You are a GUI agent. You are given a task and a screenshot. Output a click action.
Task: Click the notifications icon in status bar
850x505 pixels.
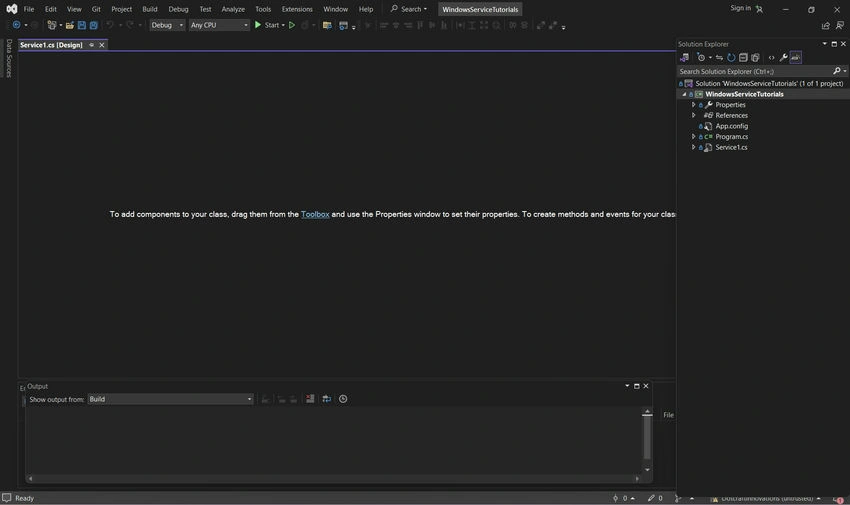tap(839, 499)
